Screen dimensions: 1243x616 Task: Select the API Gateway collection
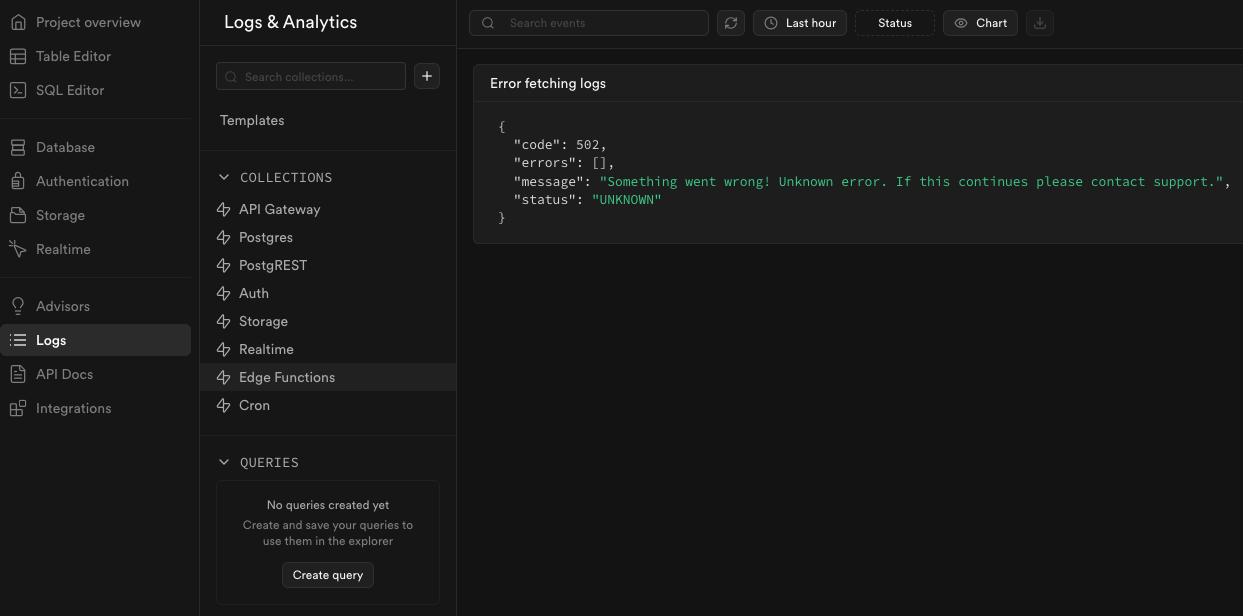click(x=279, y=209)
